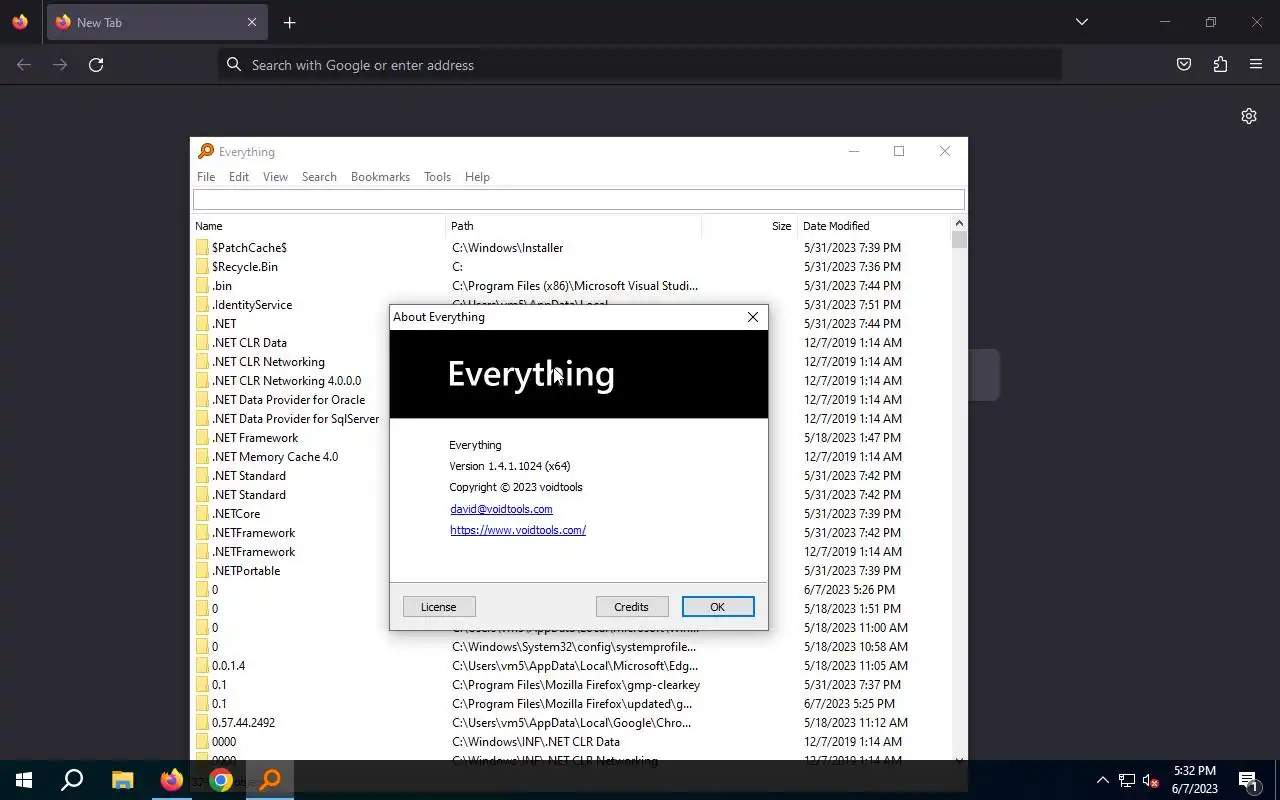The height and width of the screenshot is (800, 1280).
Task: Open a new Firefox tab with plus
Action: pyautogui.click(x=289, y=22)
